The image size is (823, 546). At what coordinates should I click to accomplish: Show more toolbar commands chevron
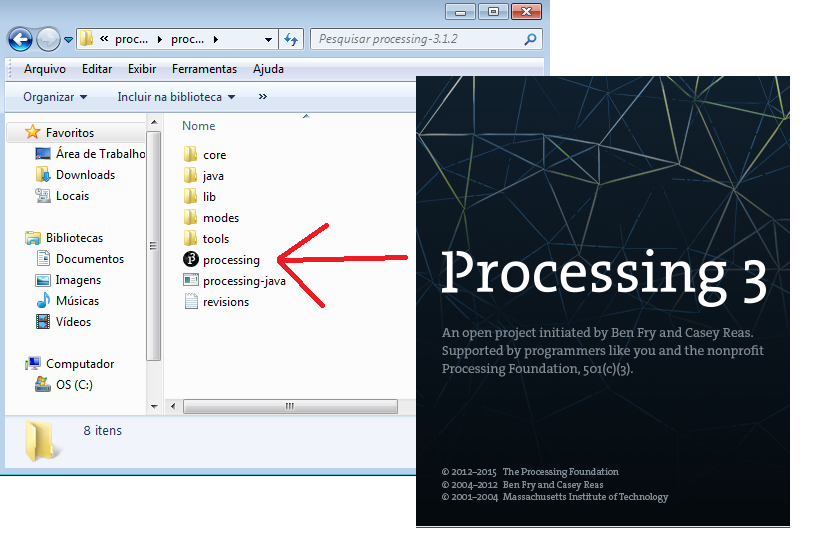point(263,97)
